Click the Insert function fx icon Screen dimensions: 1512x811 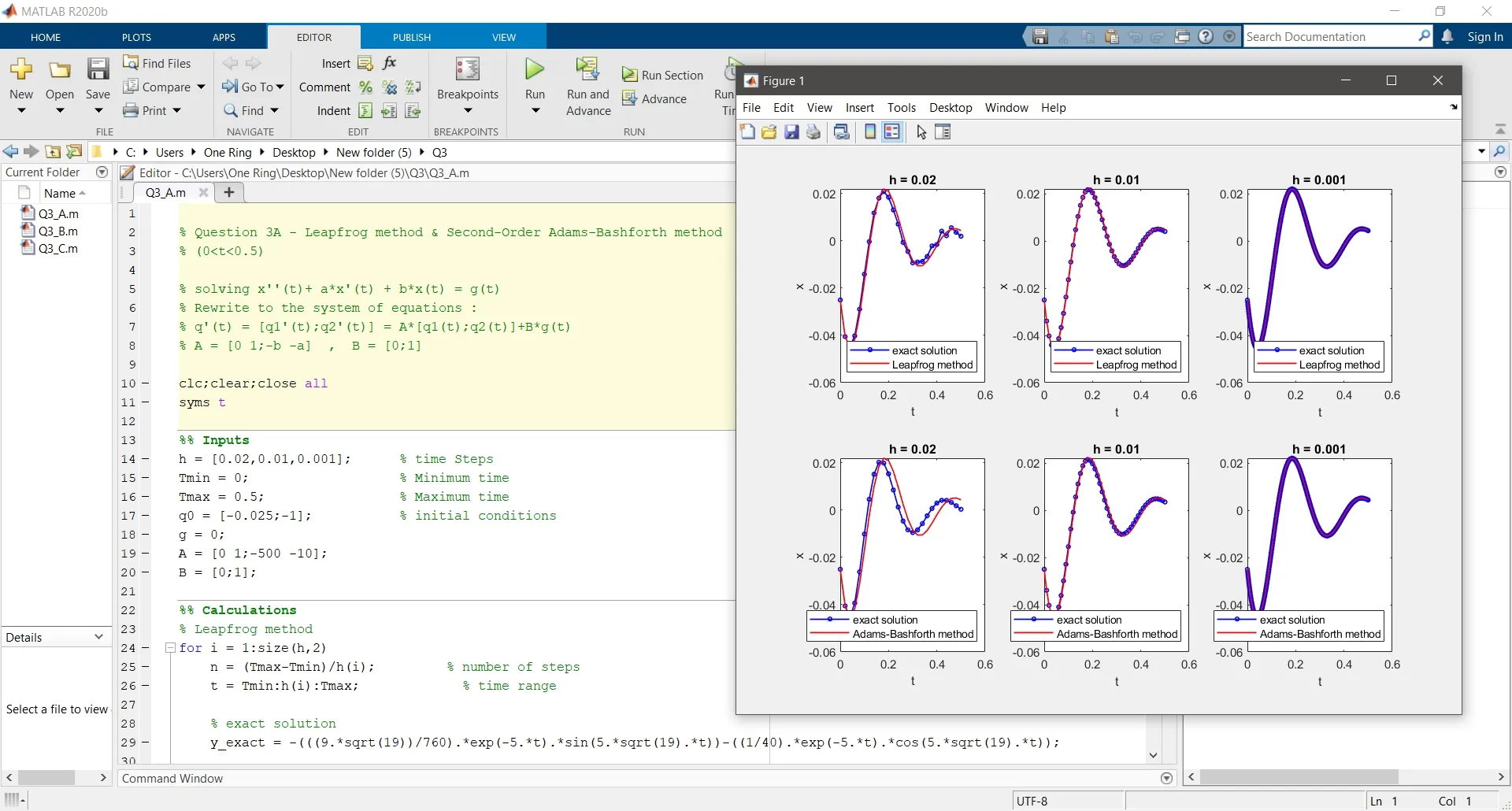(x=390, y=63)
